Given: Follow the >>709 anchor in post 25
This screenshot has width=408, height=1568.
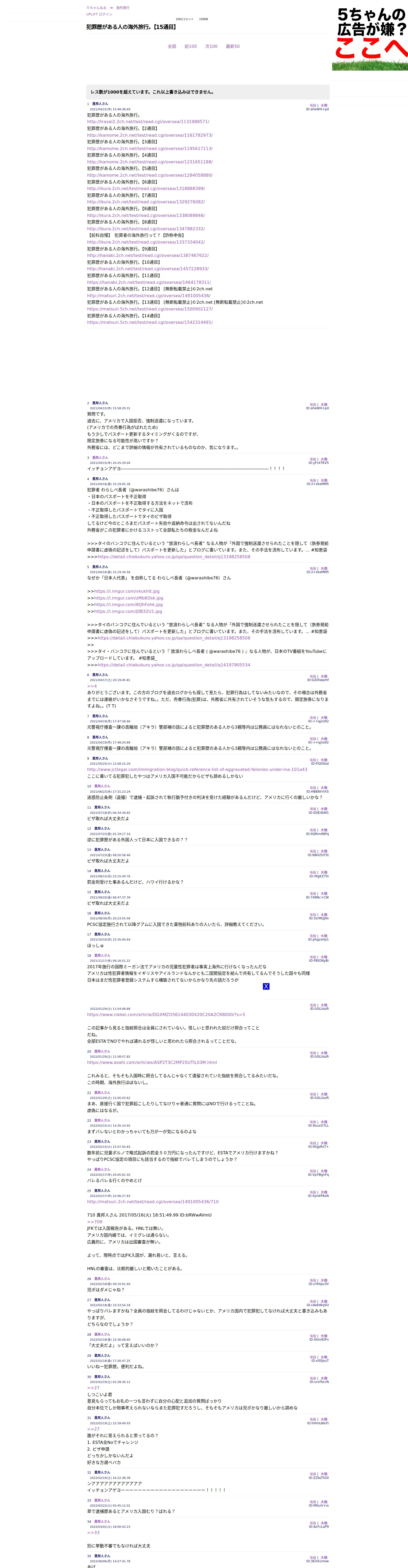Looking at the screenshot, I should 94,1222.
